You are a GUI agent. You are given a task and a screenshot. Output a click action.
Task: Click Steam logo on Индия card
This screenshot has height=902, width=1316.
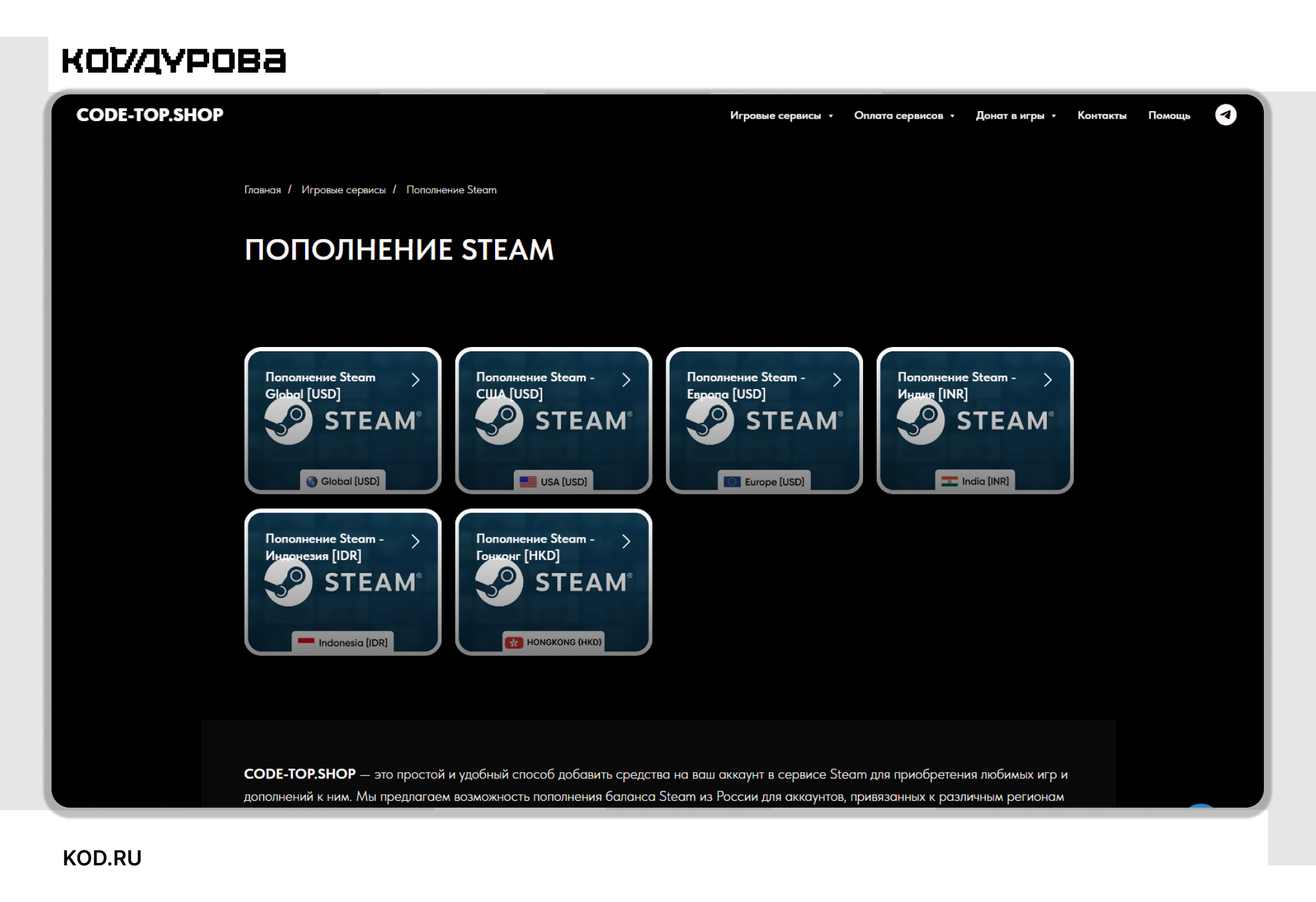coord(975,421)
